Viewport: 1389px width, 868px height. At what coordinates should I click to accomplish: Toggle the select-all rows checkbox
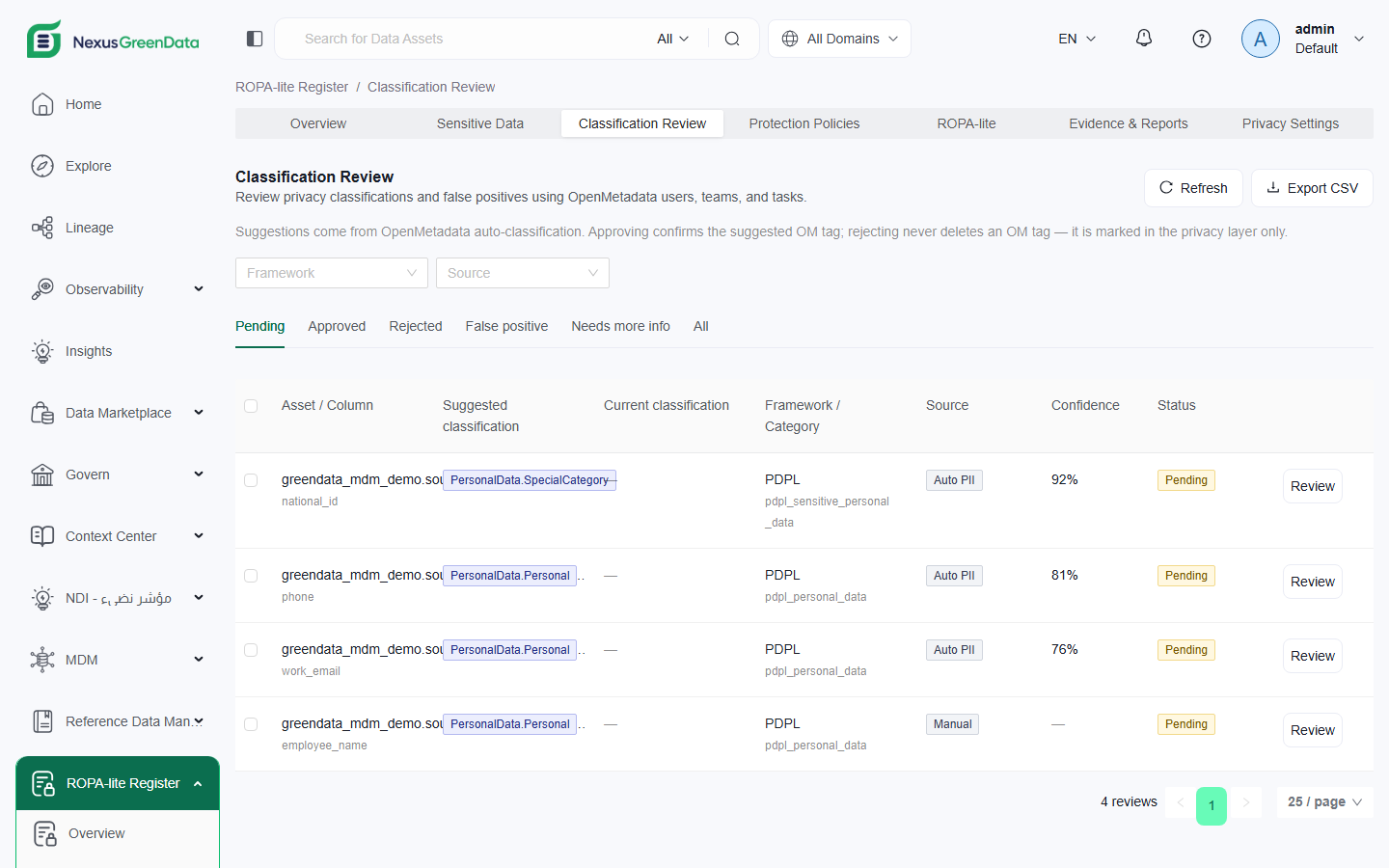[251, 406]
